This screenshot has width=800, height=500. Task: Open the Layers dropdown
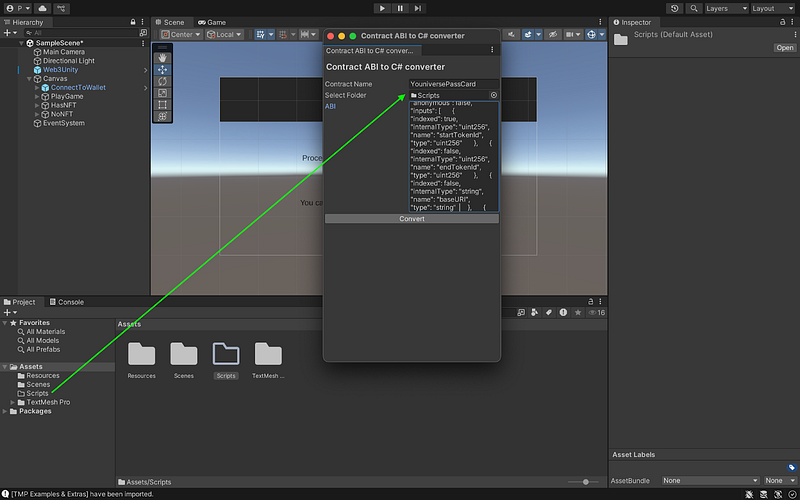point(727,8)
